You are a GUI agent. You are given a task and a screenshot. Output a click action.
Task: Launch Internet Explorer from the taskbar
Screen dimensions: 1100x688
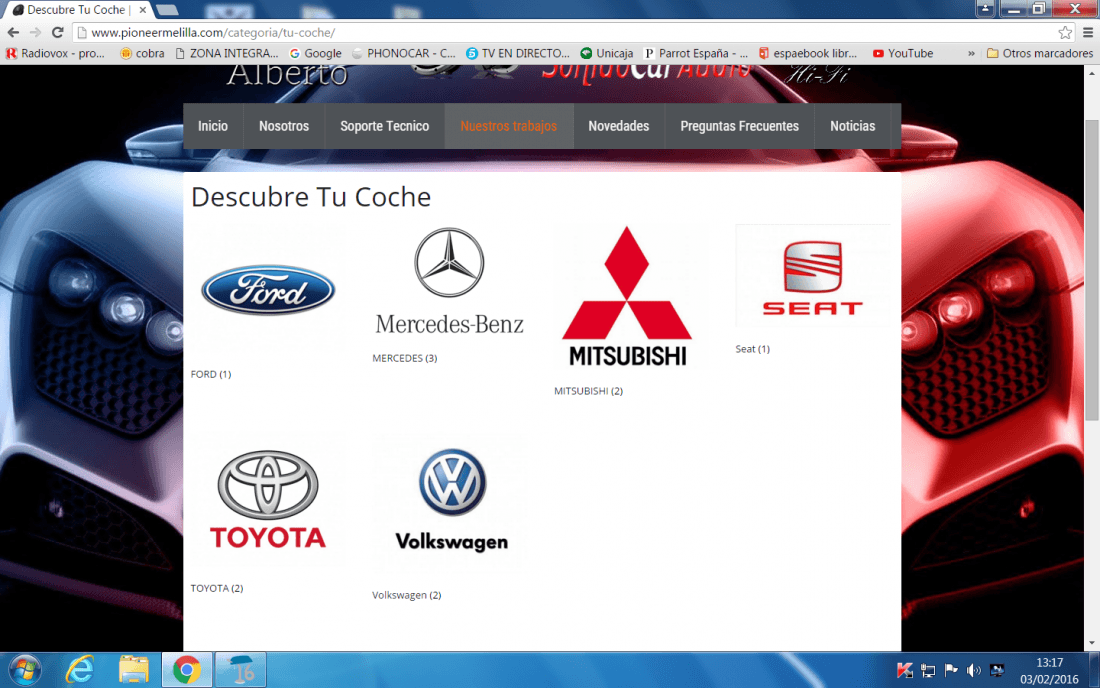tap(79, 671)
